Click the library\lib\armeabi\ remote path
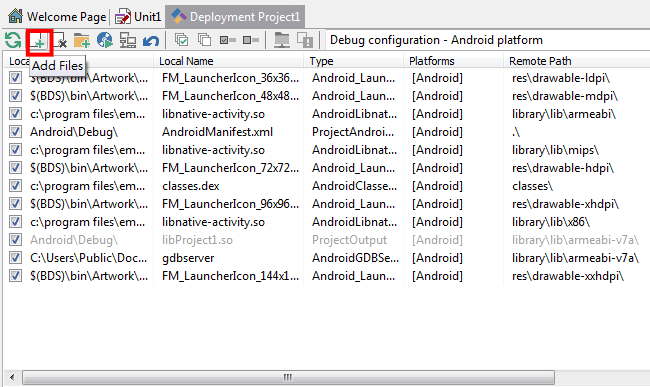This screenshot has height=387, width=650. click(564, 114)
